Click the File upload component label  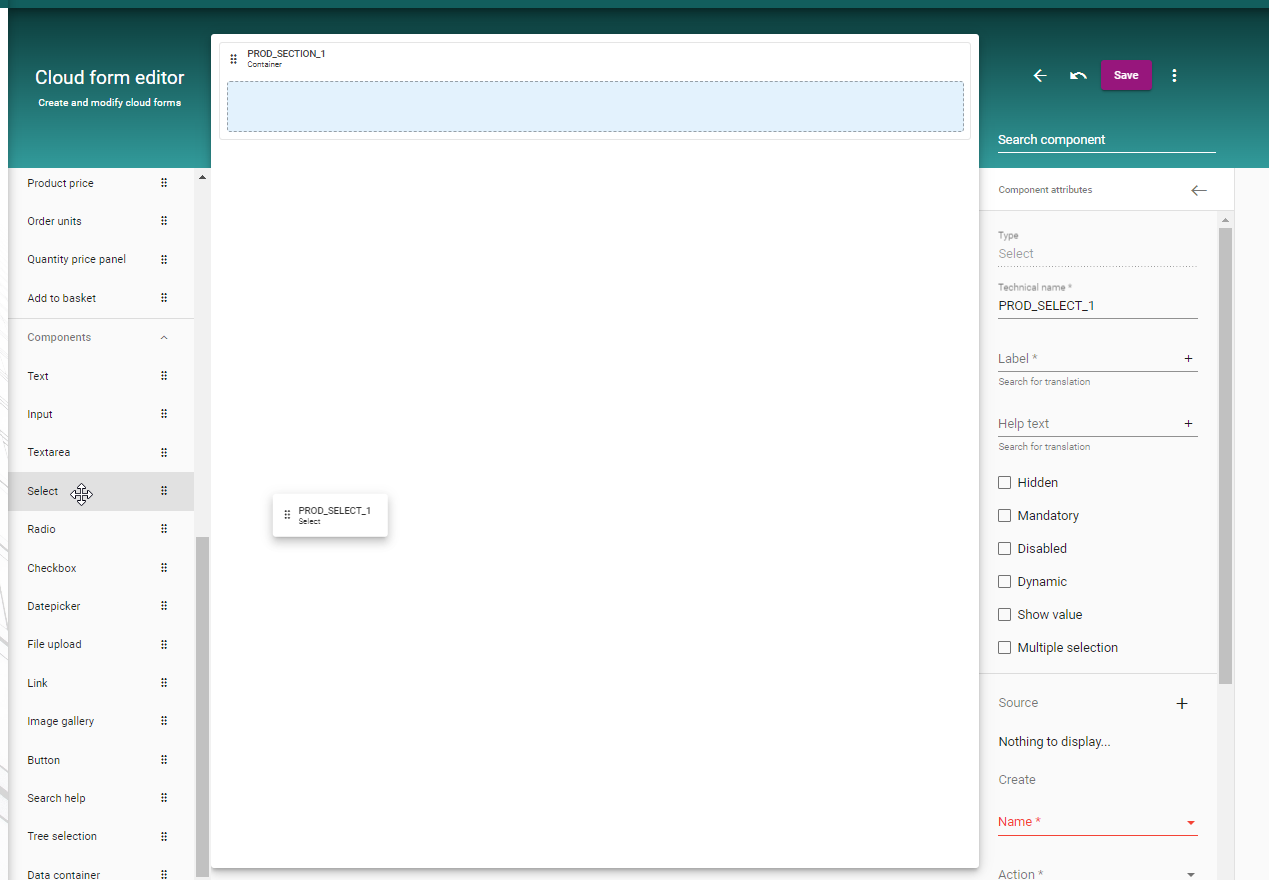[55, 644]
